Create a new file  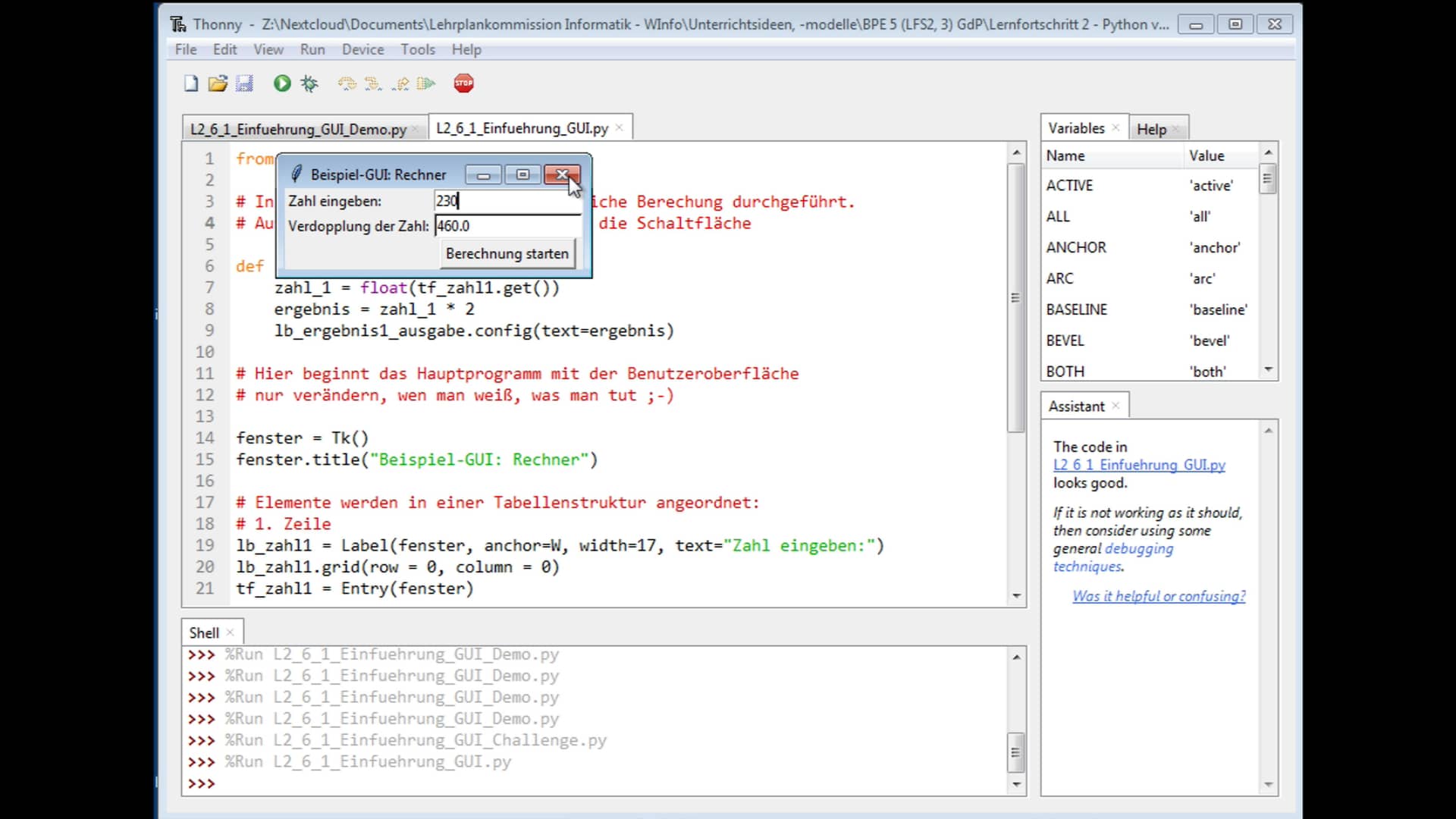191,83
